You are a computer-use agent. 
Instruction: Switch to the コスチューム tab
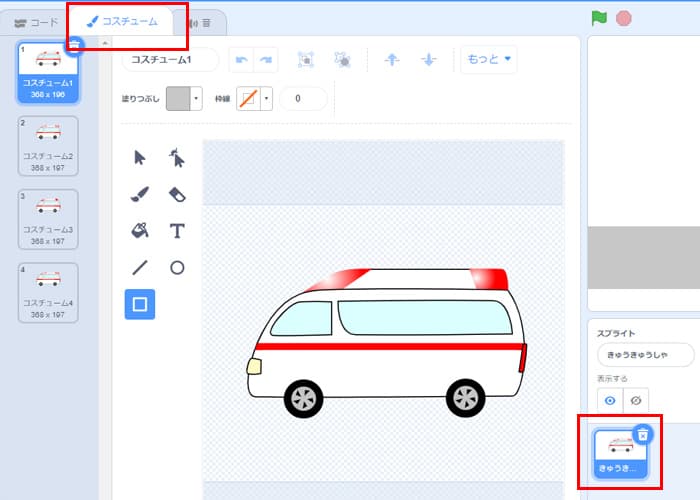click(122, 21)
